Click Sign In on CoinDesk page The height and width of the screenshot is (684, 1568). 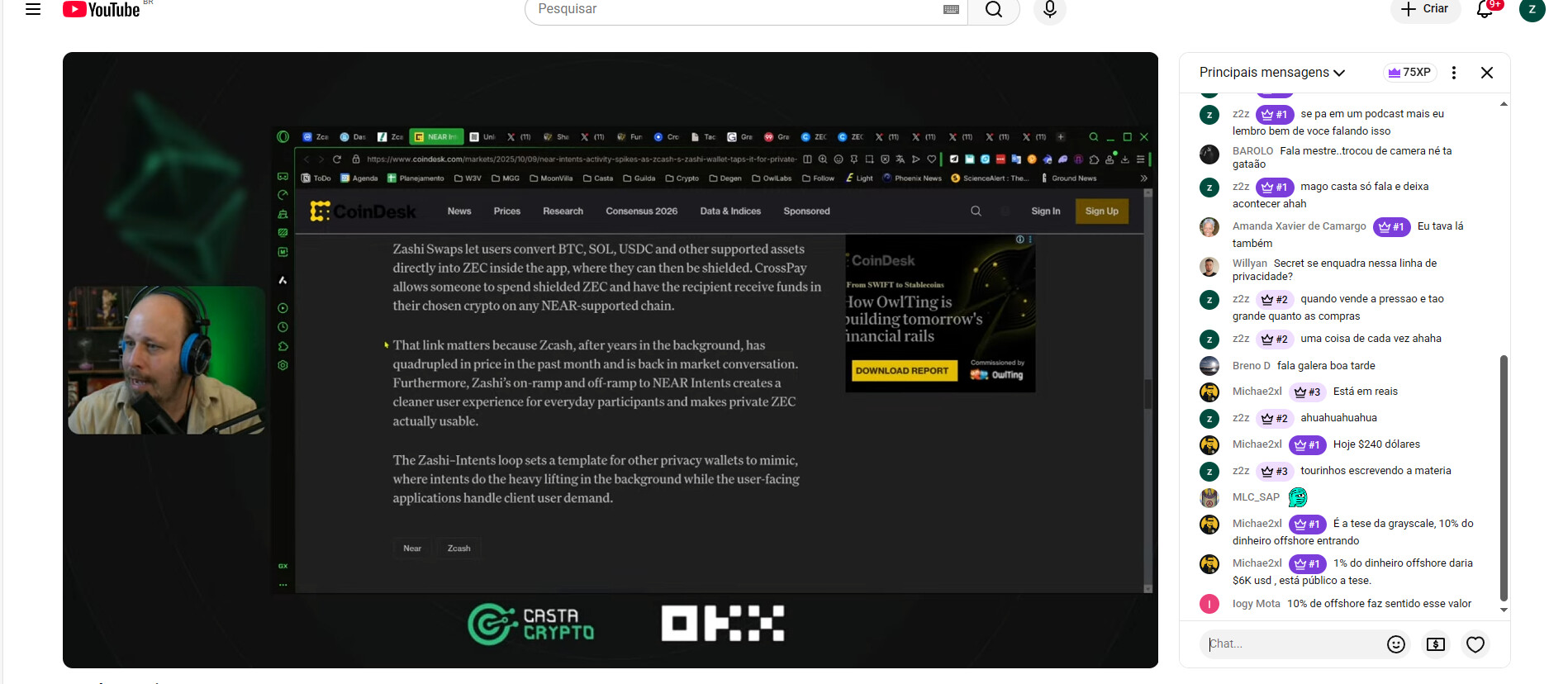click(1045, 211)
